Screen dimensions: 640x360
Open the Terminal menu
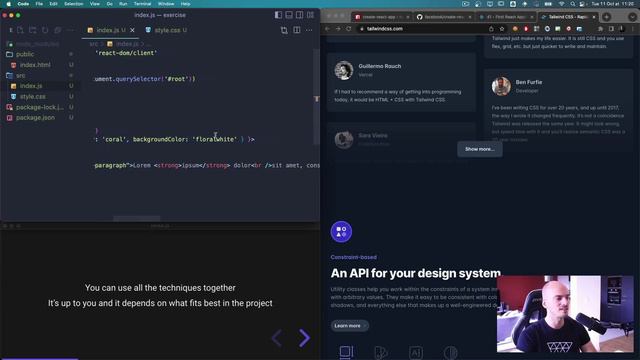(142, 4)
